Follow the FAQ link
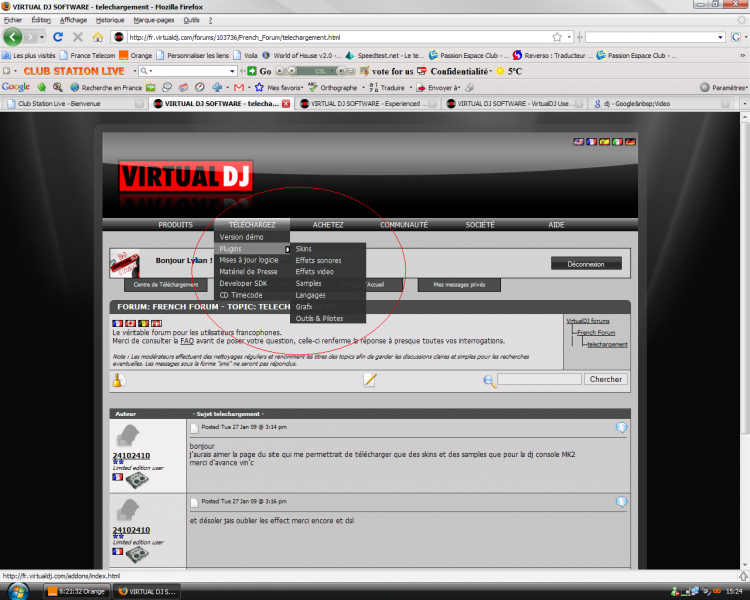Viewport: 750px width, 600px height. 187,341
